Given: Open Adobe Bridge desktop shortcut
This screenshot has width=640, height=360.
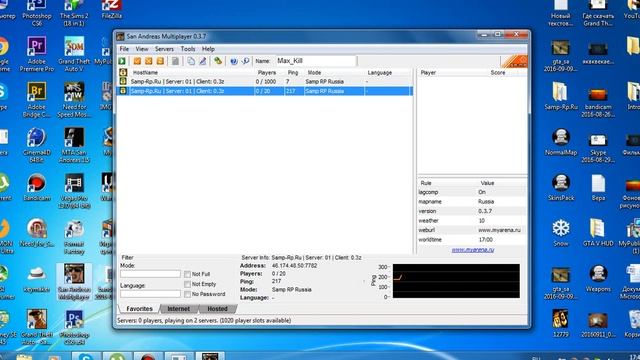Looking at the screenshot, I should [x=37, y=100].
